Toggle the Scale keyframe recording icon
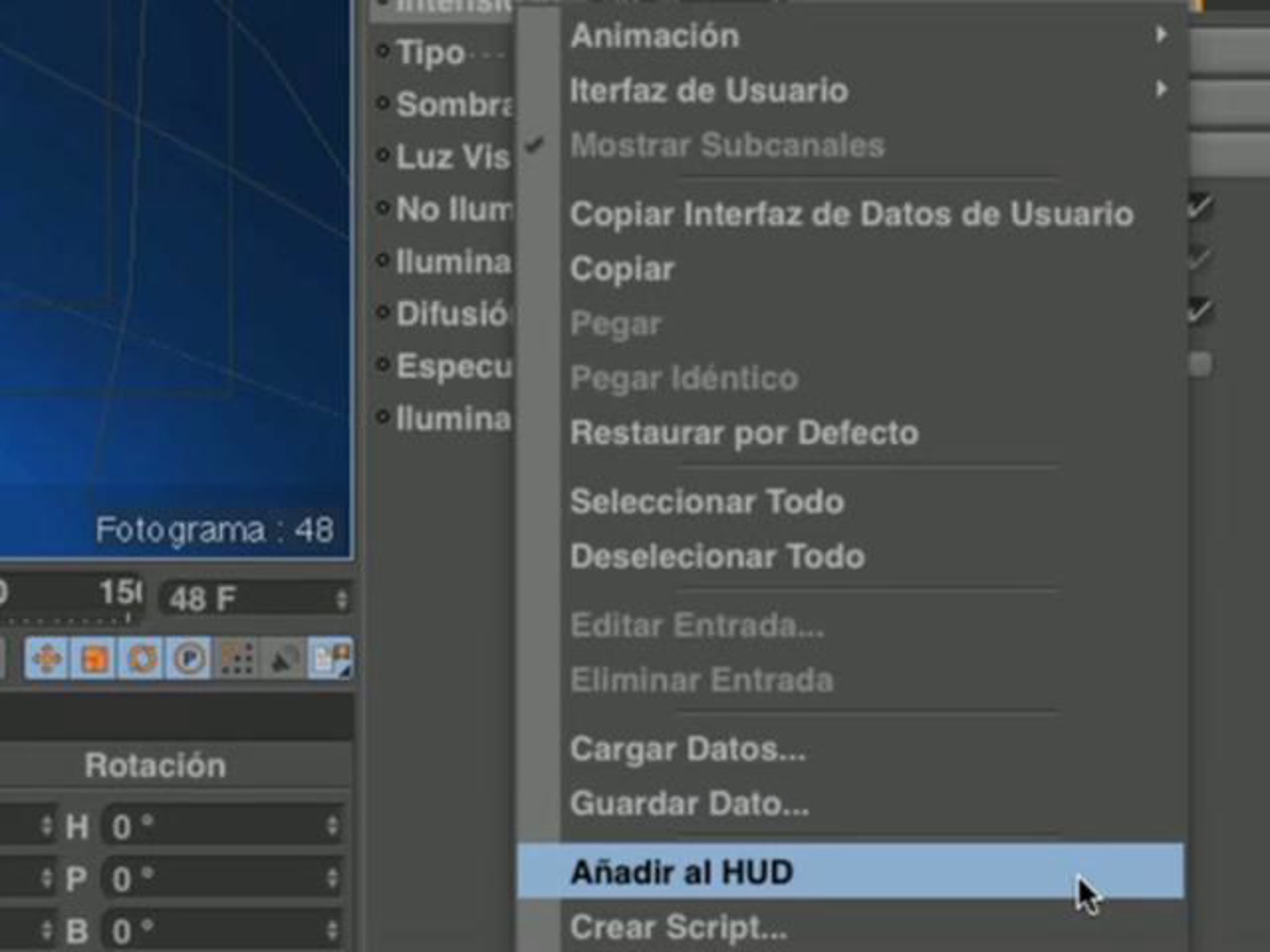1270x952 pixels. tap(95, 657)
